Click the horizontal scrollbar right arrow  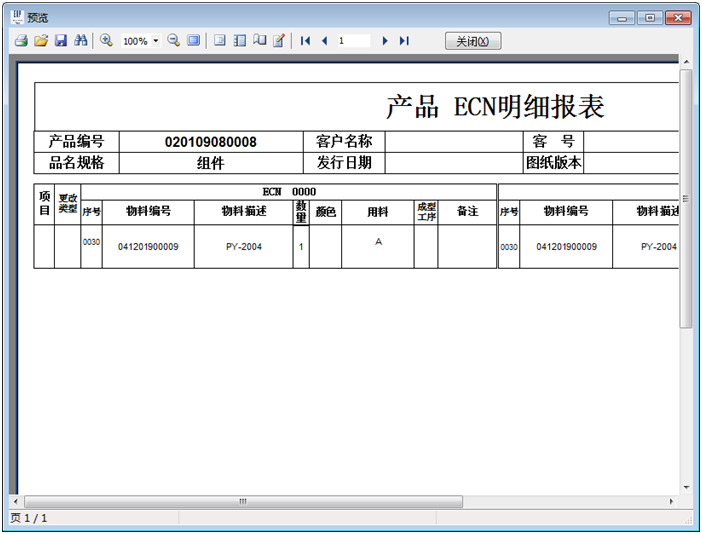(x=671, y=501)
